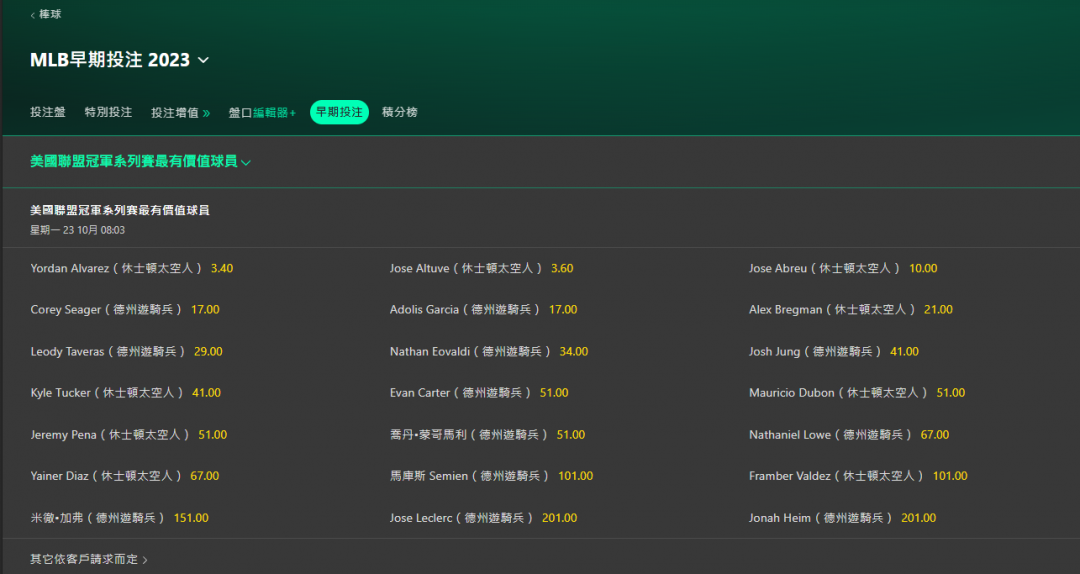The image size is (1080, 574).
Task: Click the date text 星期一 23 10月 08:03
Action: point(77,230)
